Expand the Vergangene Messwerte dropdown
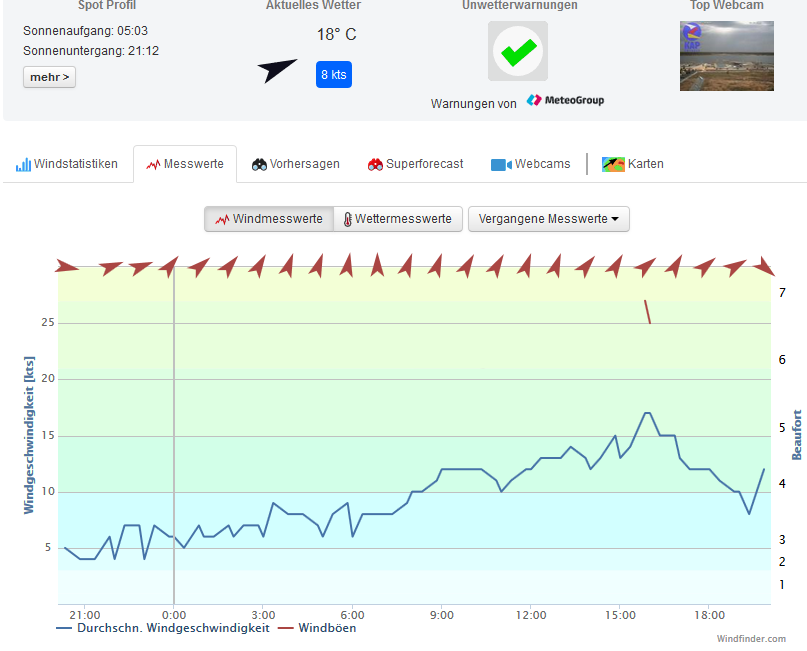This screenshot has height=651, width=807. click(549, 219)
